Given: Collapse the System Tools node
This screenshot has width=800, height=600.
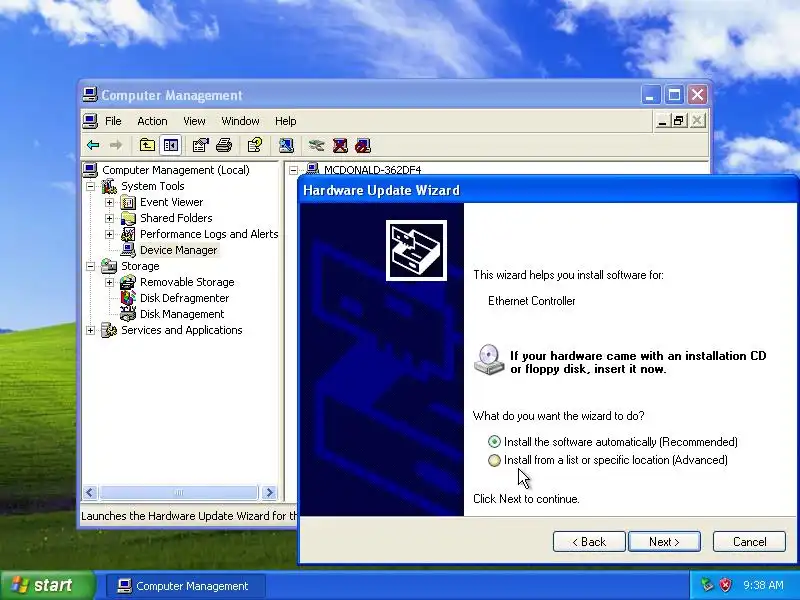Looking at the screenshot, I should [91, 186].
